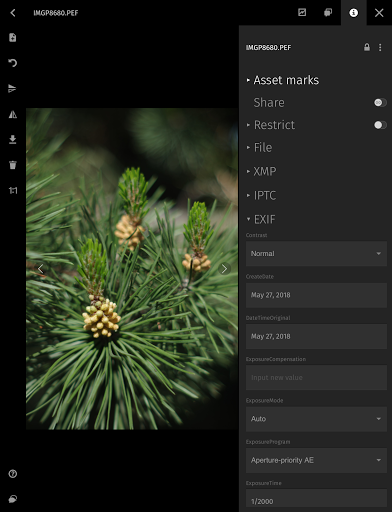Click the ExposureCompensation input field
The height and width of the screenshot is (512, 392).
(316, 378)
